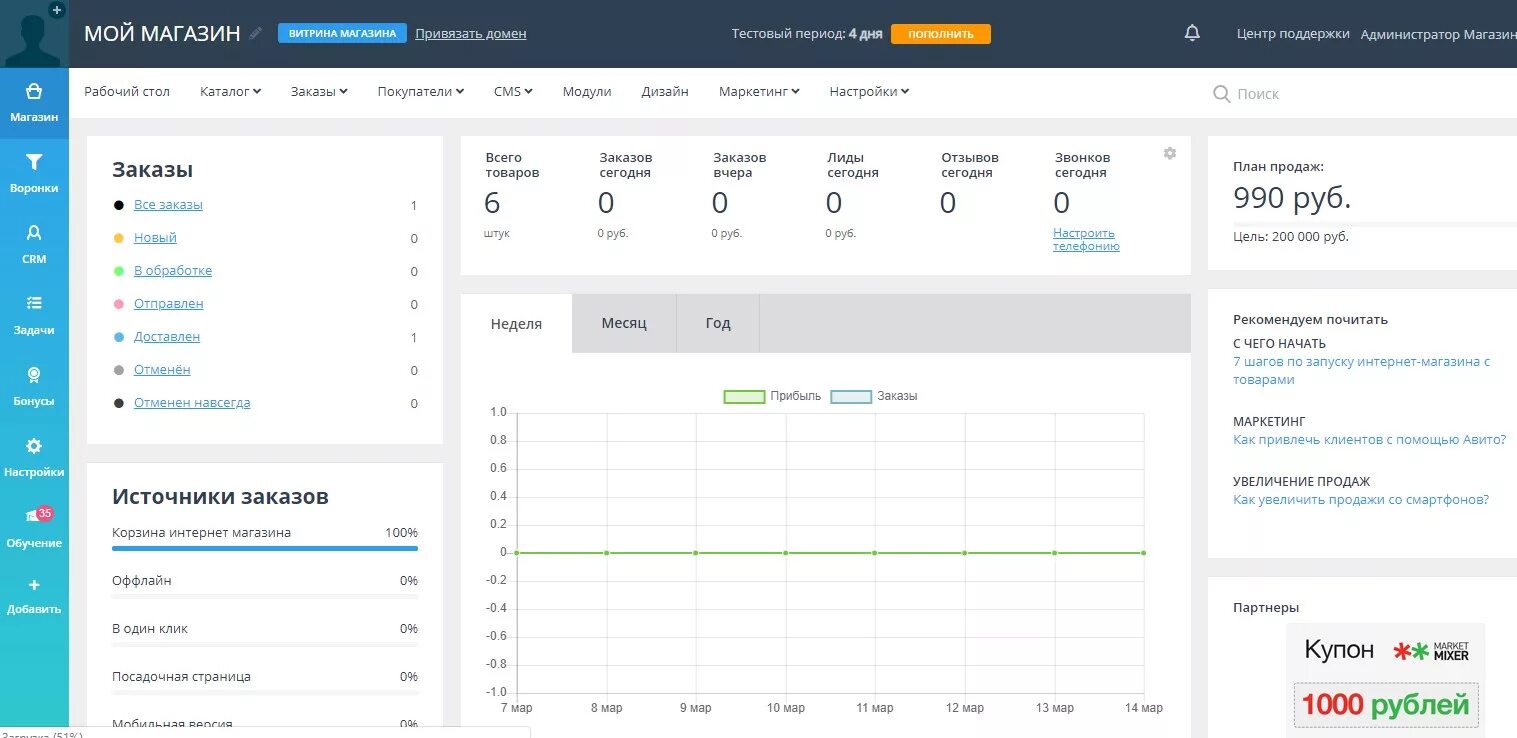Switch to the Месяц chart tab
The image size is (1517, 738).
pyautogui.click(x=624, y=323)
